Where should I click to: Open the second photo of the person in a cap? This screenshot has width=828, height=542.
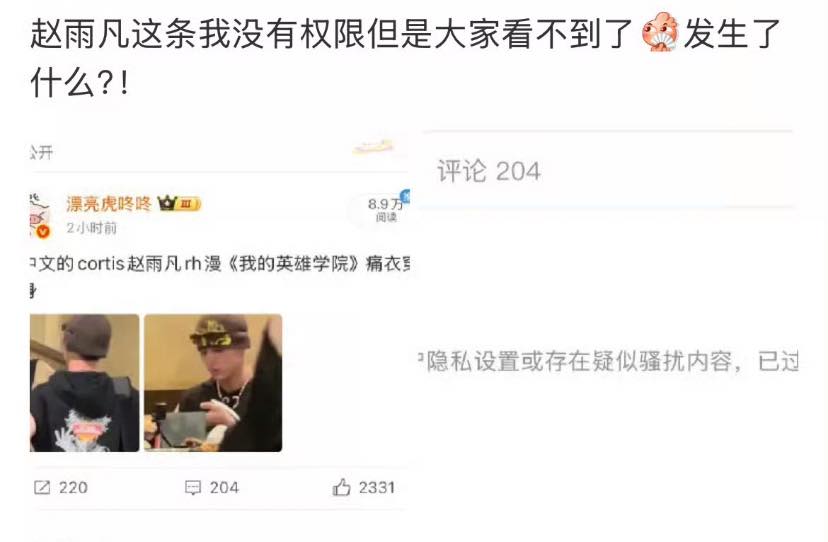213,383
